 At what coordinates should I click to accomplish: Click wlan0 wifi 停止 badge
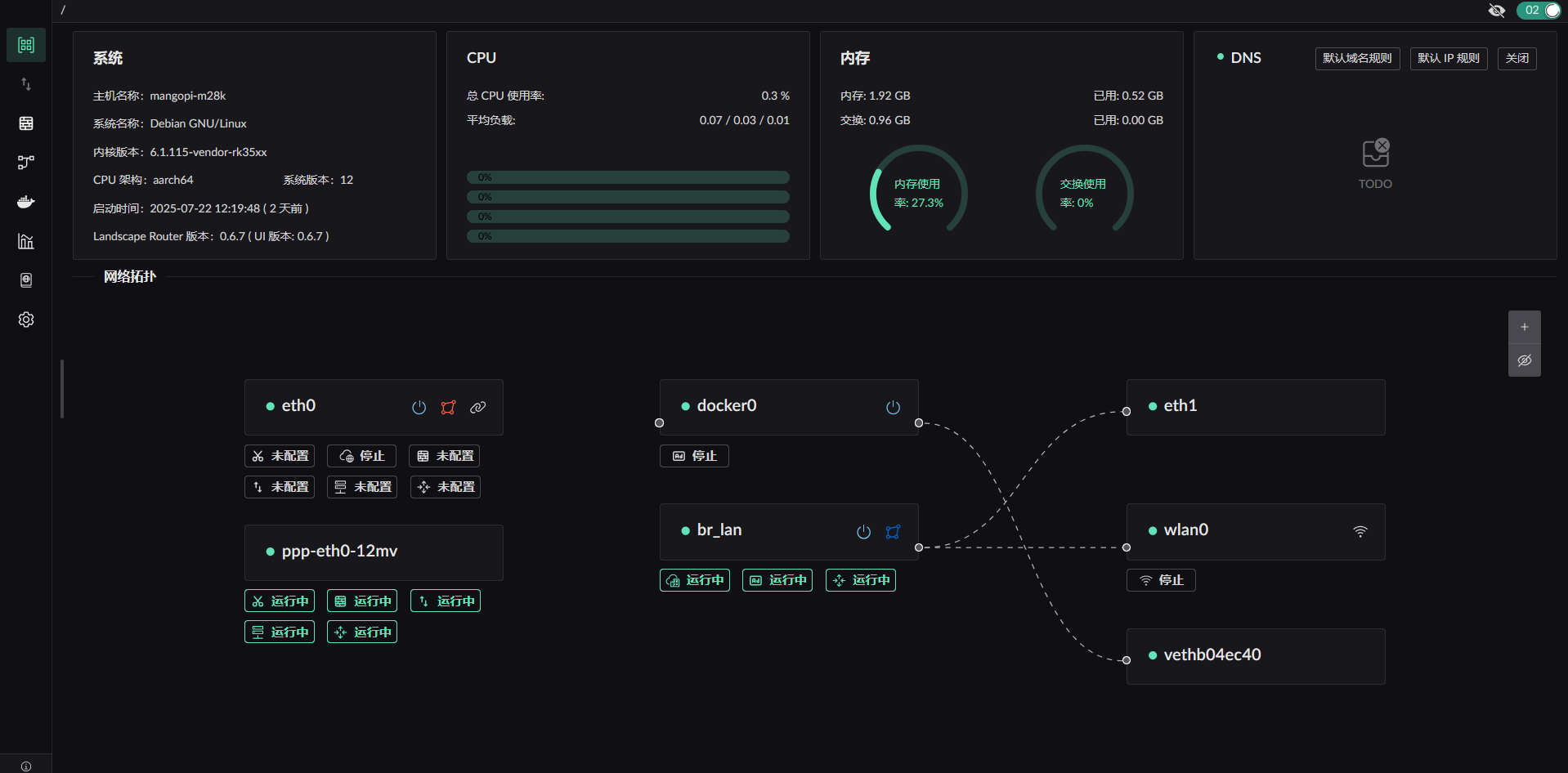[x=1161, y=580]
